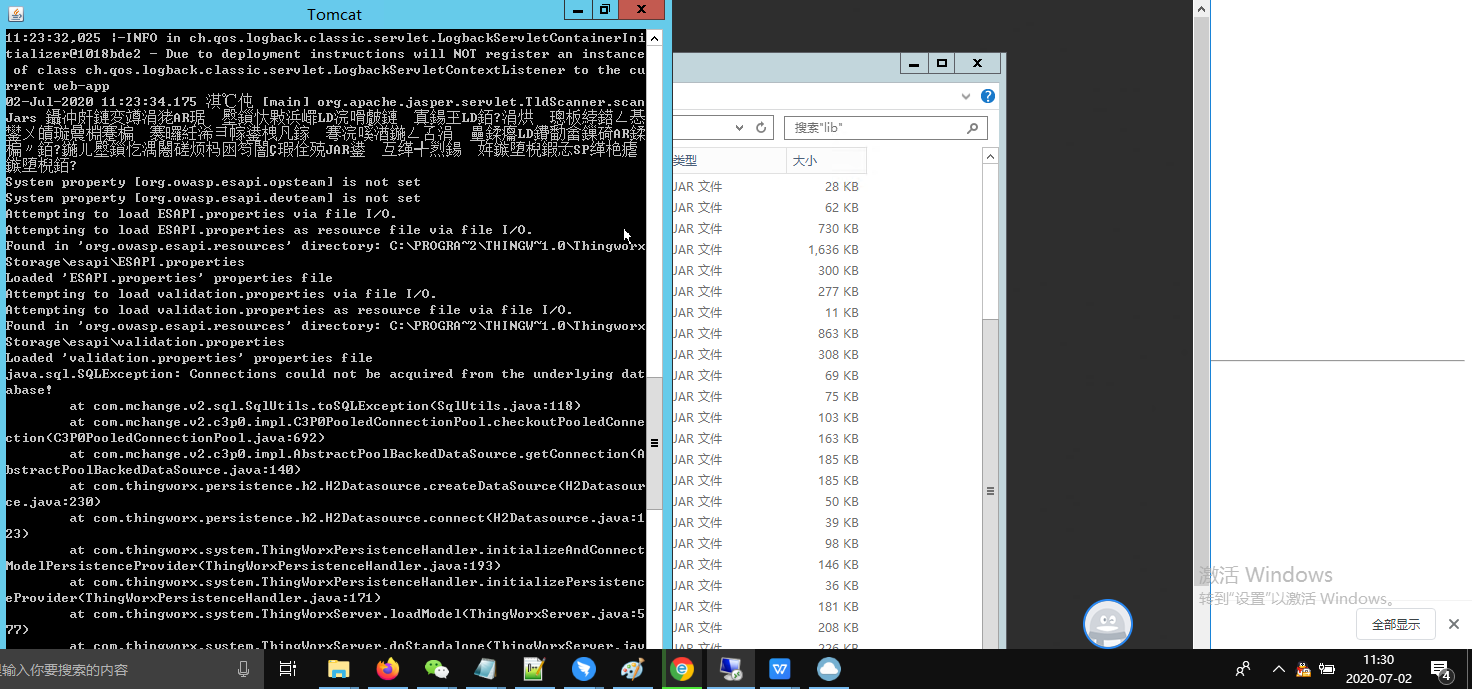Click the Task View taskbar button
Image resolution: width=1472 pixels, height=689 pixels.
pyautogui.click(x=288, y=670)
